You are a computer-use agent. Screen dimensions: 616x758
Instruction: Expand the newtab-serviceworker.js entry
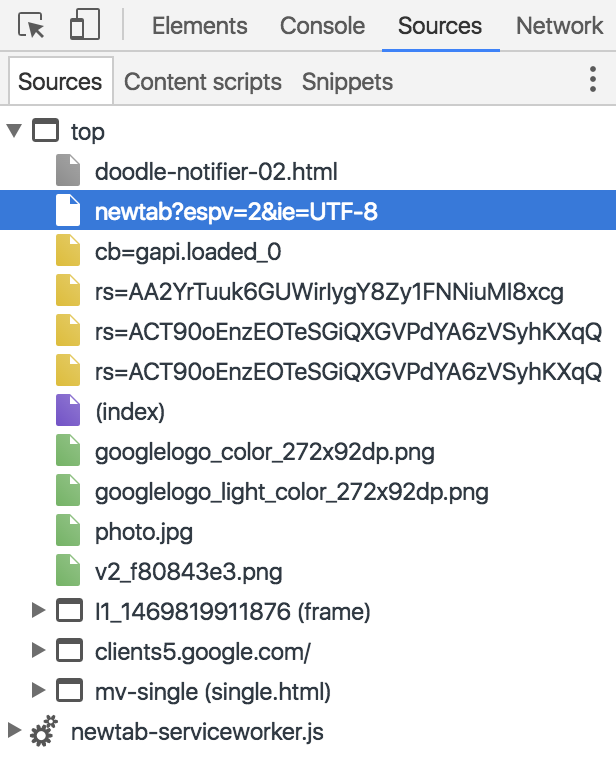click(15, 730)
